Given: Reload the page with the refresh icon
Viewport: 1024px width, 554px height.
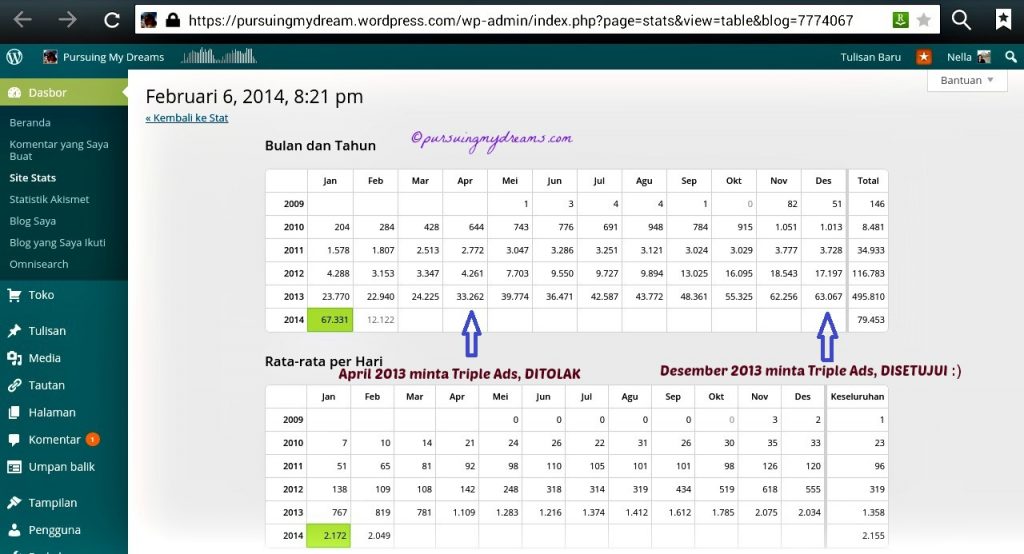Looking at the screenshot, I should (112, 20).
